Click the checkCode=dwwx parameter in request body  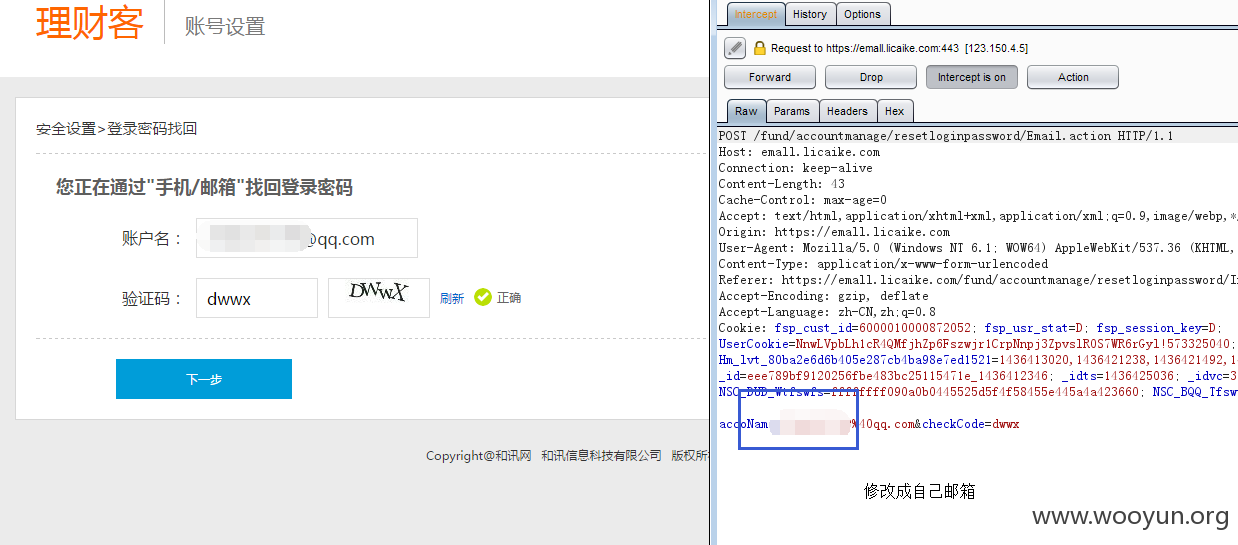tap(970, 424)
